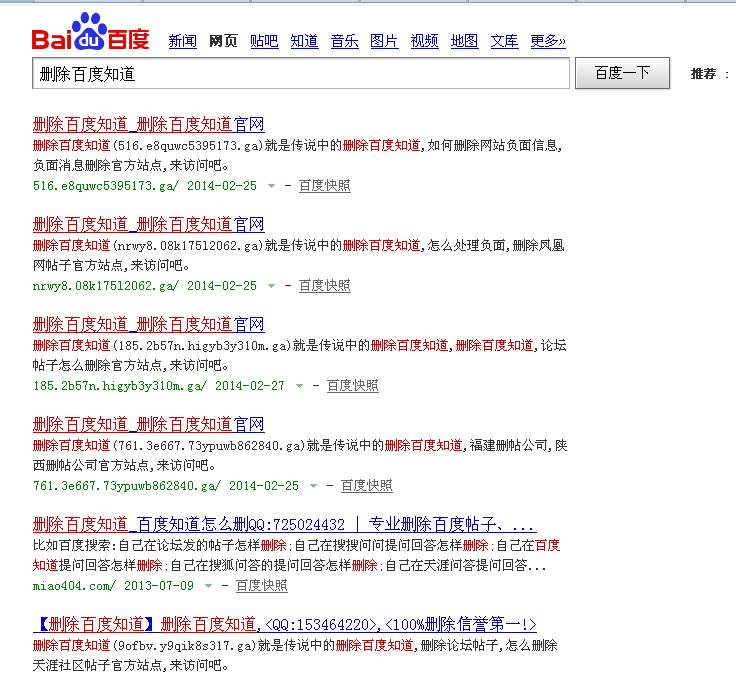Go to the 地图 tab
The height and width of the screenshot is (676, 736).
464,41
